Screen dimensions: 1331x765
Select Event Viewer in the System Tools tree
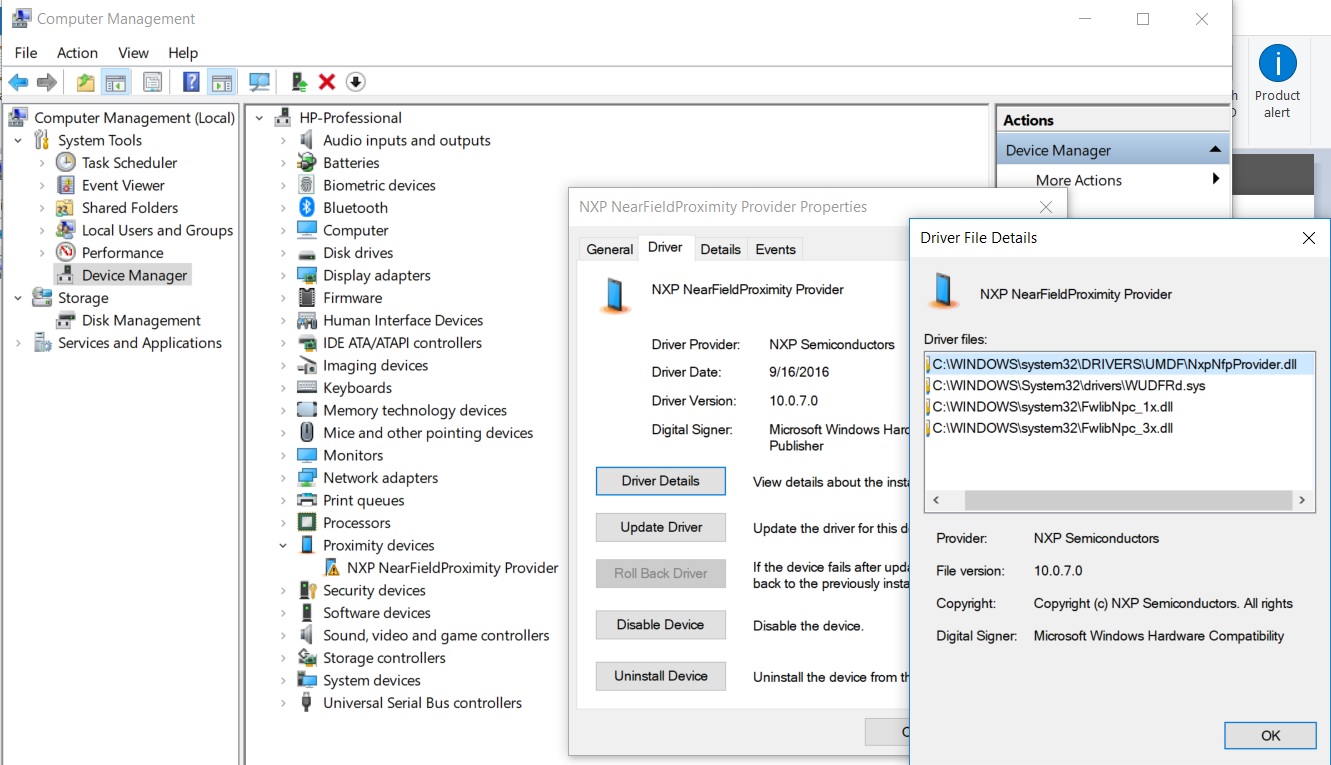pyautogui.click(x=123, y=185)
